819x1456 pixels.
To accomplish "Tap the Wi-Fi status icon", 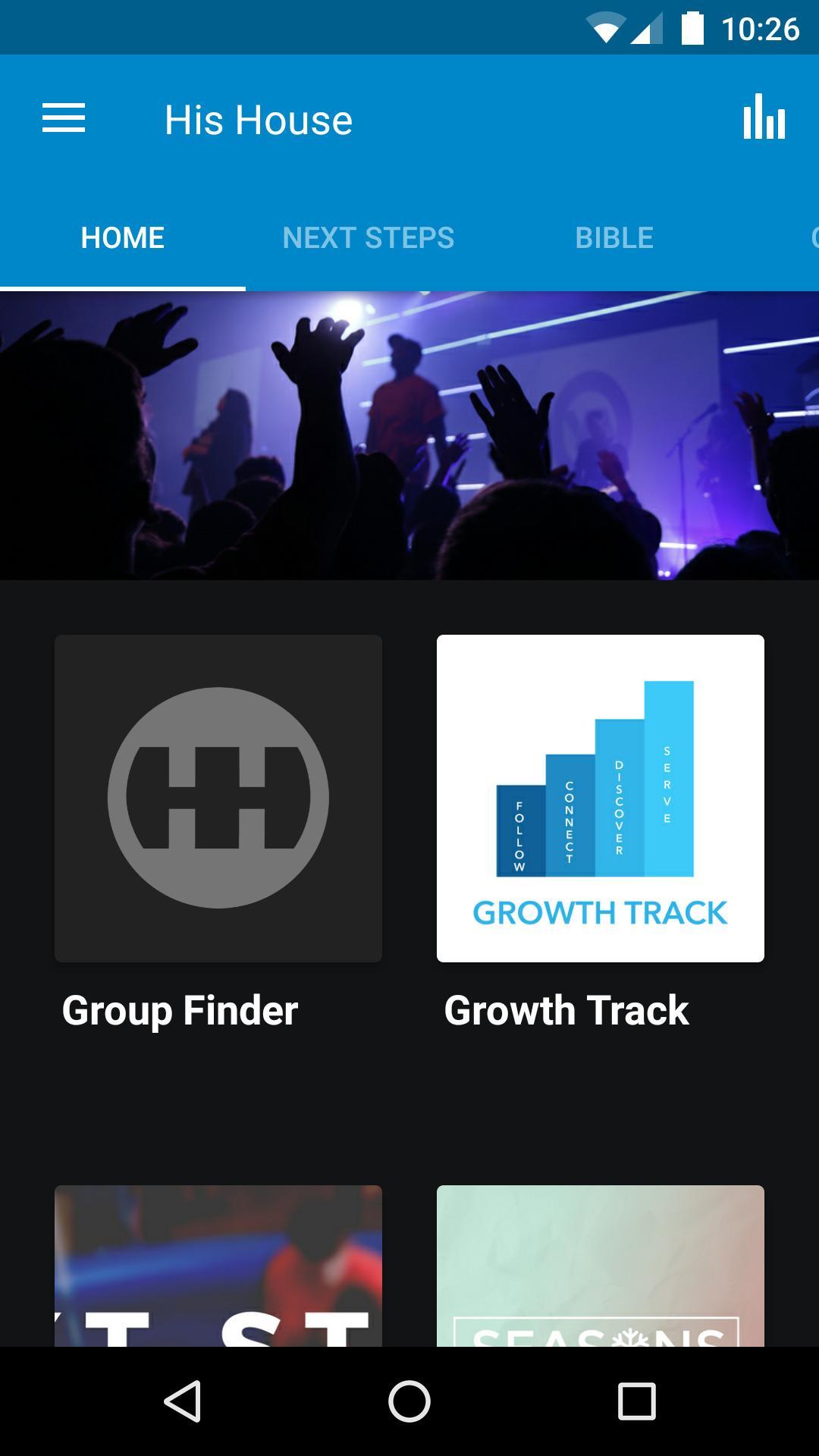I will [604, 29].
